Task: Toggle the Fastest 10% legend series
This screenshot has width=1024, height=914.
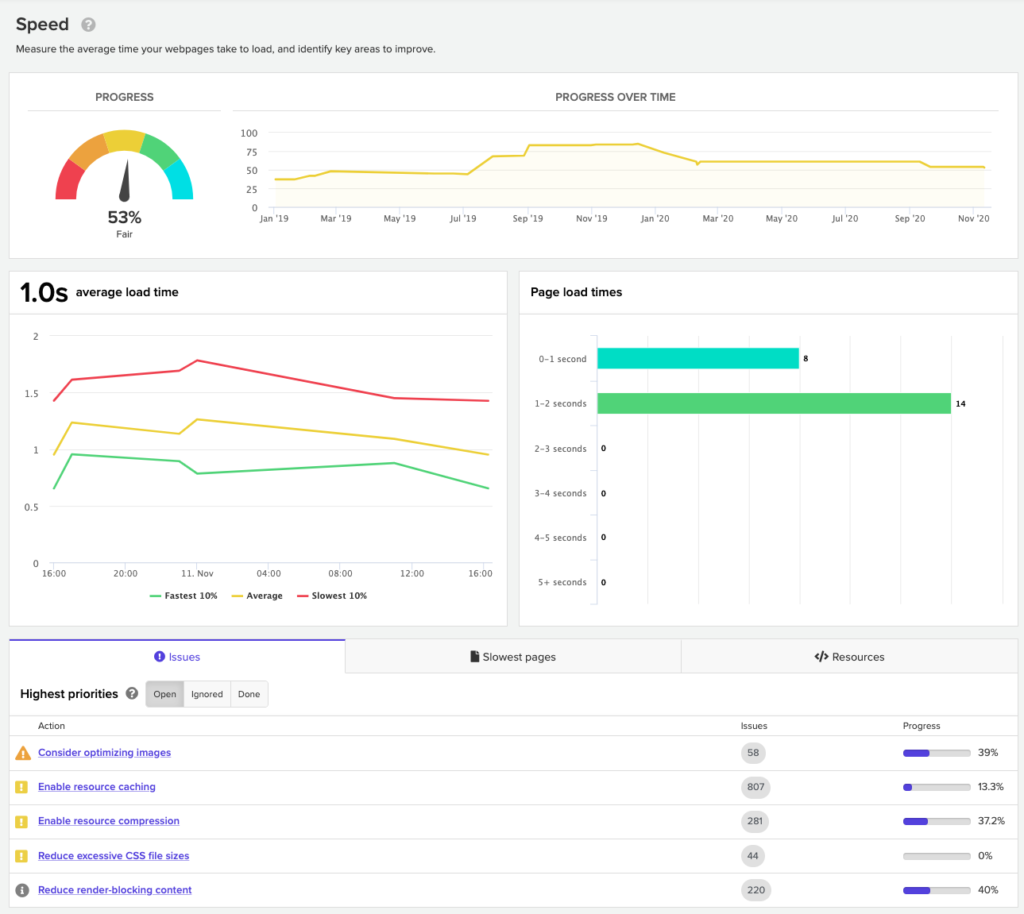Action: click(x=184, y=595)
